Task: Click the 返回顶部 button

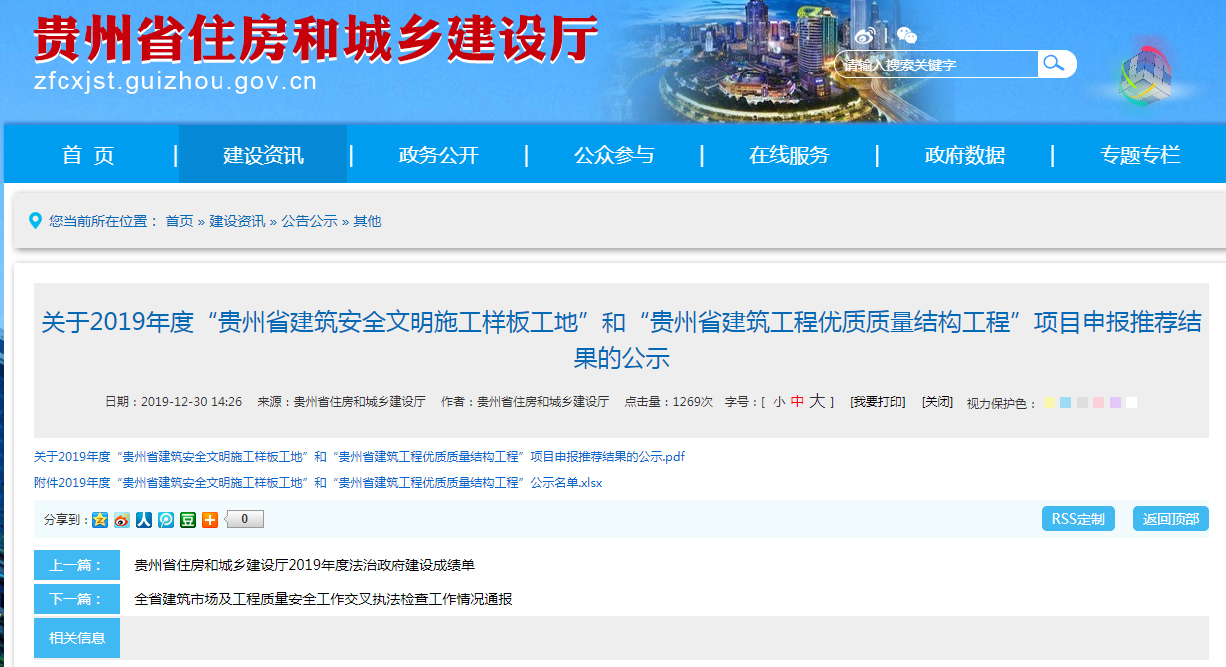Action: click(x=1170, y=519)
